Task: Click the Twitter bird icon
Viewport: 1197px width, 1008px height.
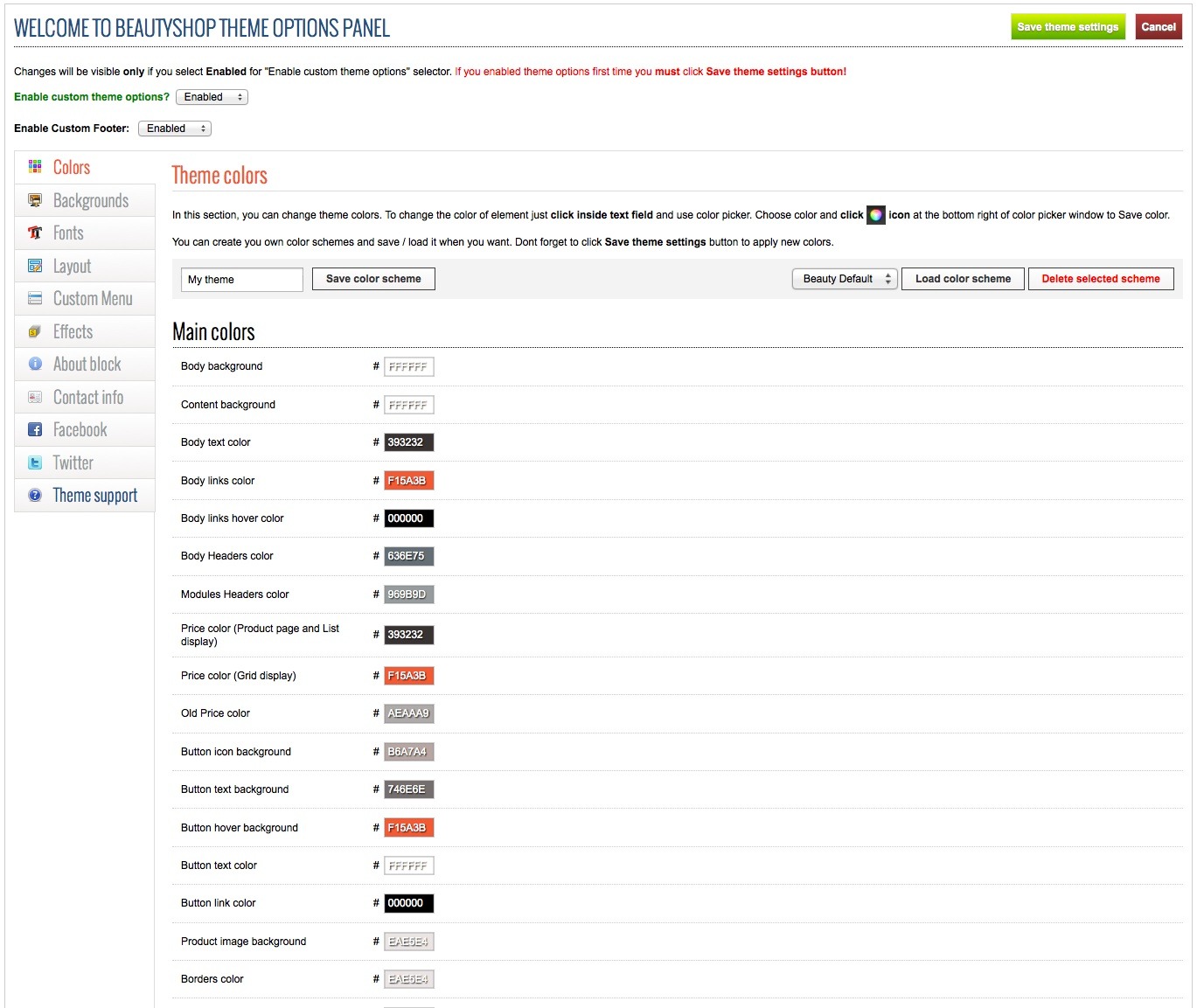Action: point(35,462)
